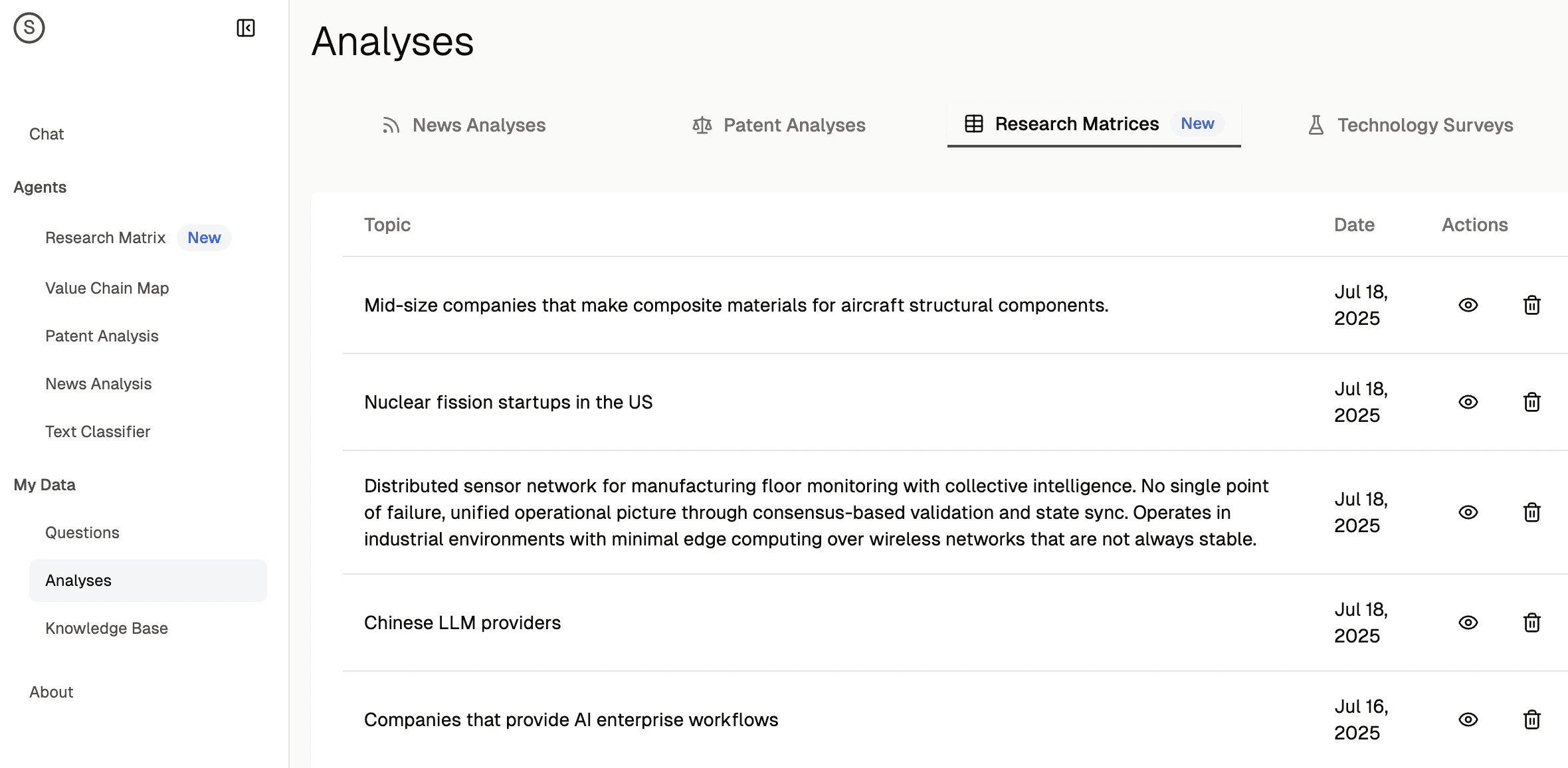Open the Knowledge Base page
This screenshot has height=768, width=1568.
point(106,628)
